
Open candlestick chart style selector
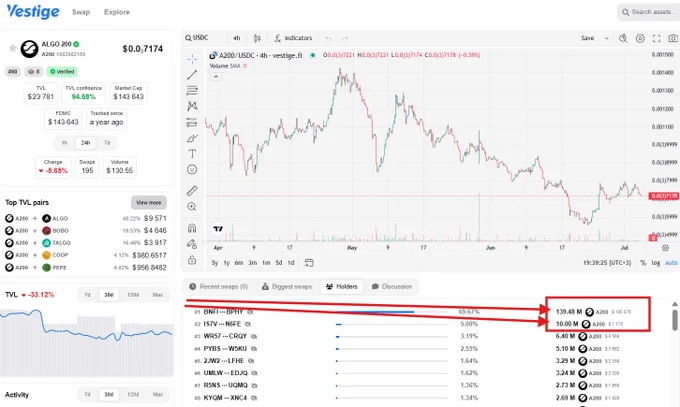click(x=257, y=38)
